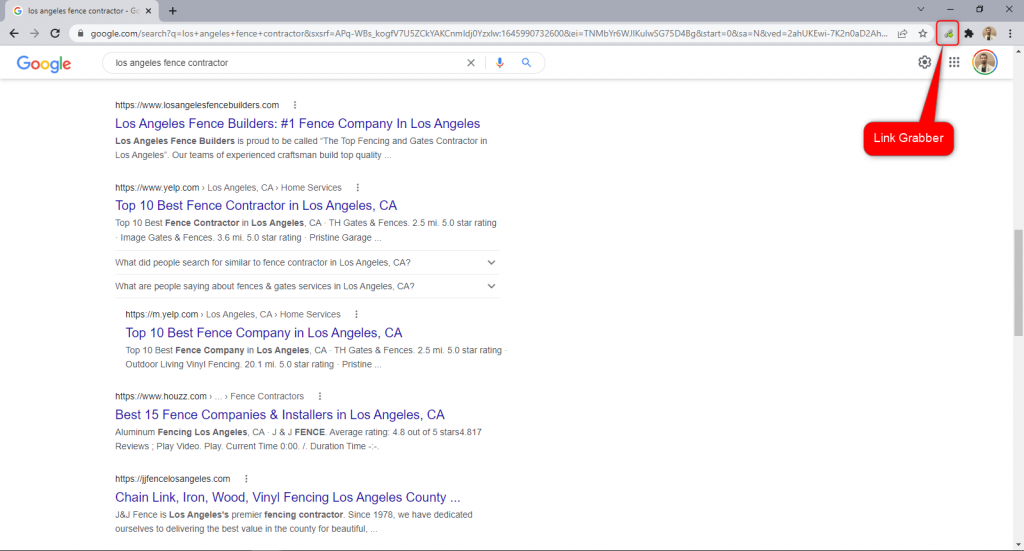Select the los angeles fence contractor tab
This screenshot has height=551, width=1024.
click(x=80, y=10)
